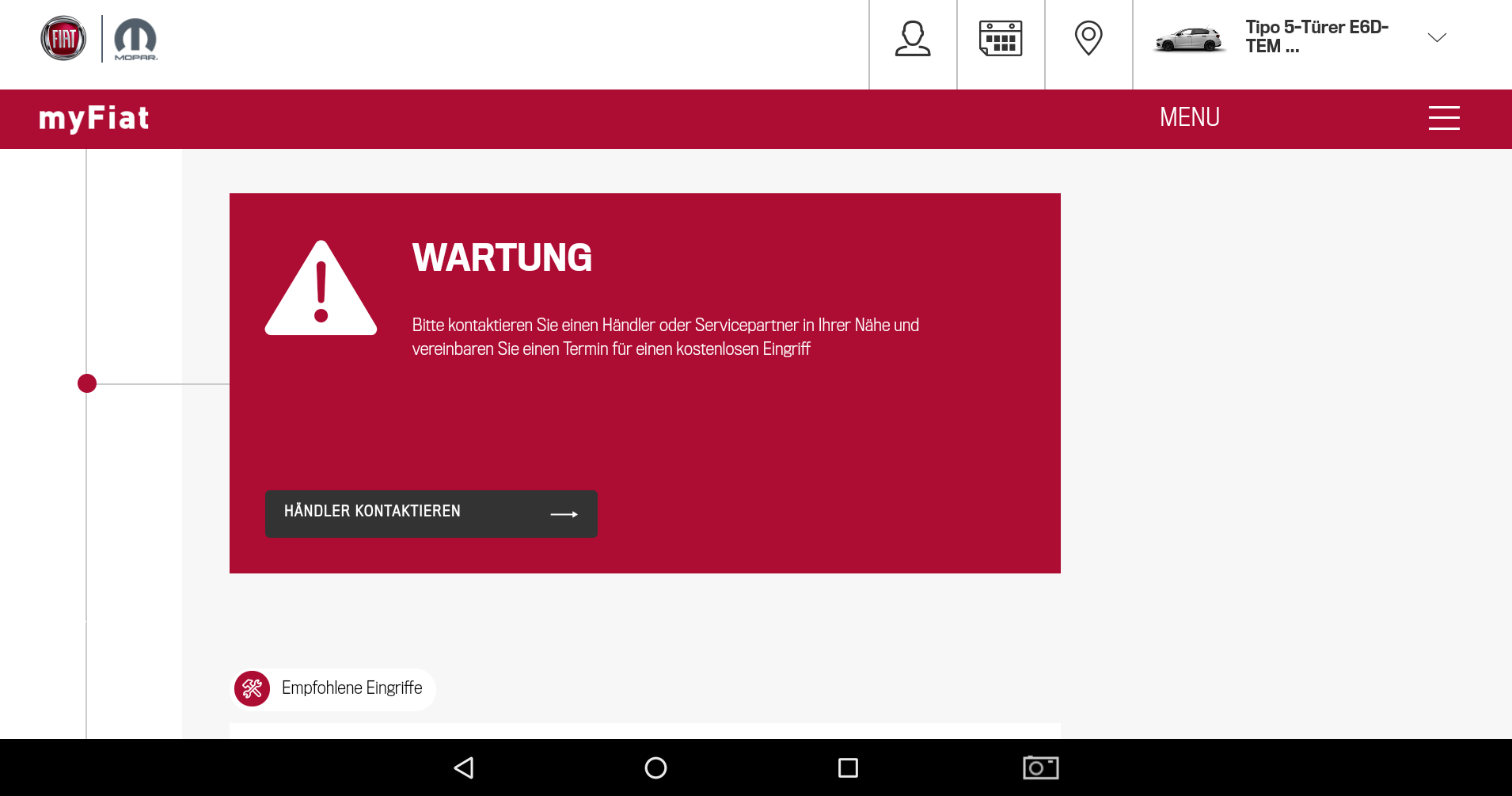Click the Tipo car thumbnail image
1512x796 pixels.
1188,39
